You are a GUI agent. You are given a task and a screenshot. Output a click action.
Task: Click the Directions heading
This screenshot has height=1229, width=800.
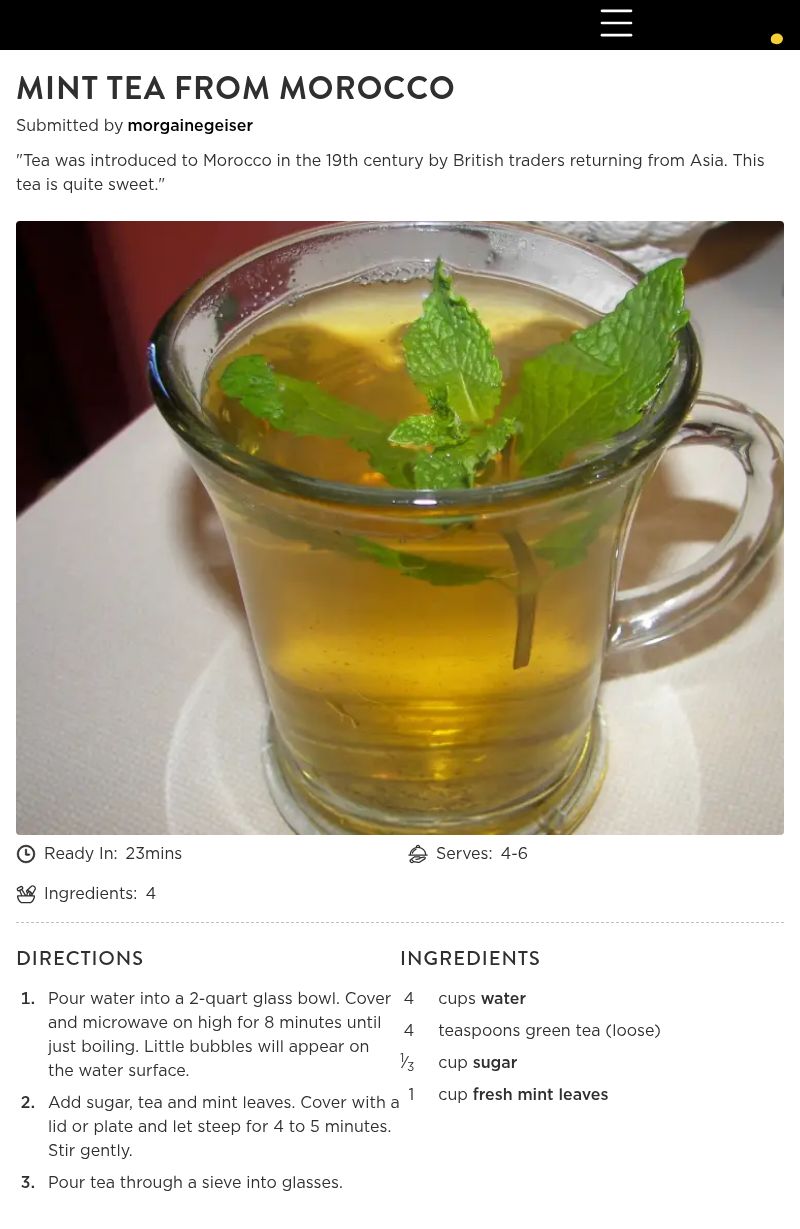80,958
